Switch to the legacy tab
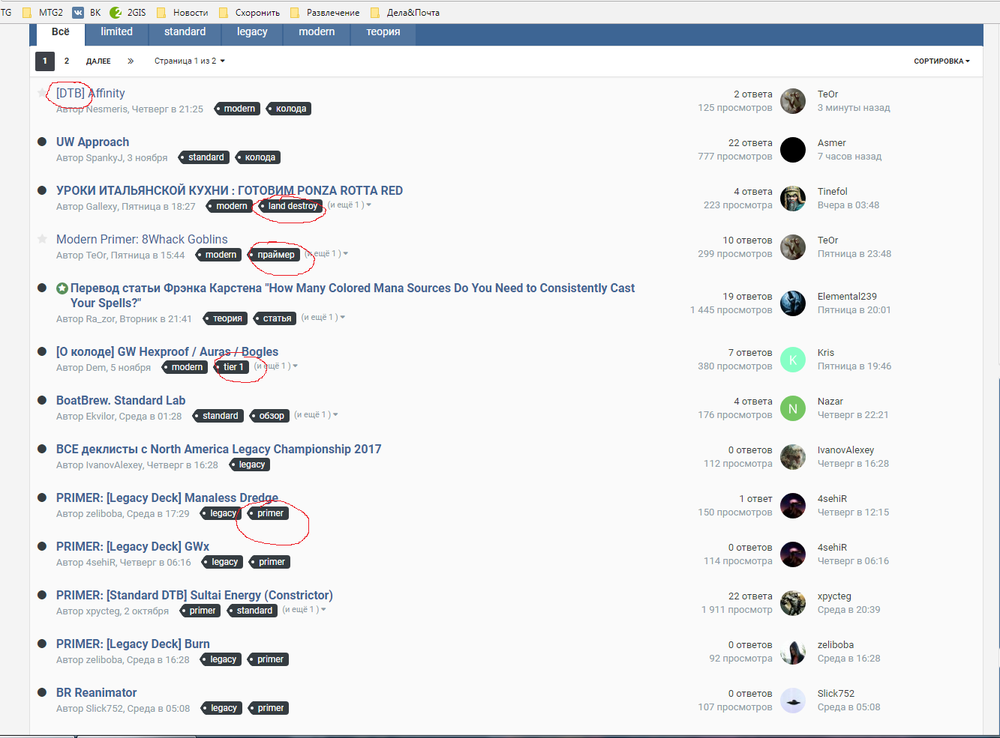The width and height of the screenshot is (1000, 738). (252, 32)
